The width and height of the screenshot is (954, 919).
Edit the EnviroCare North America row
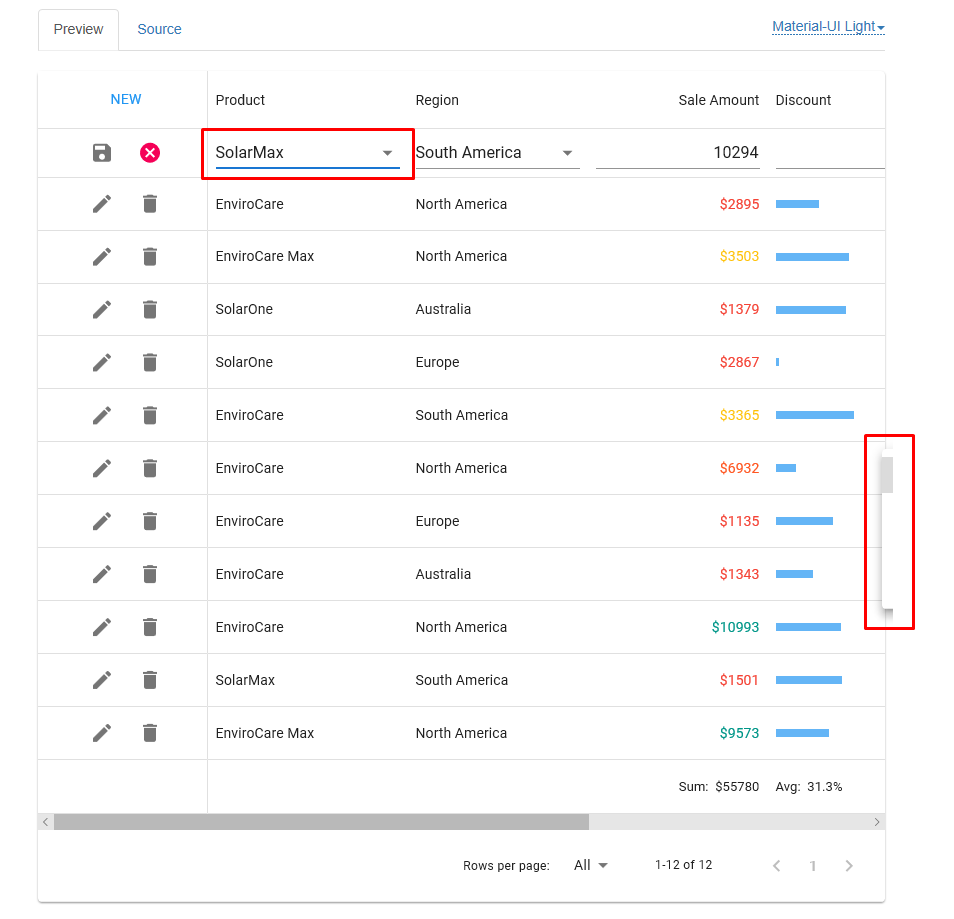pyautogui.click(x=101, y=204)
